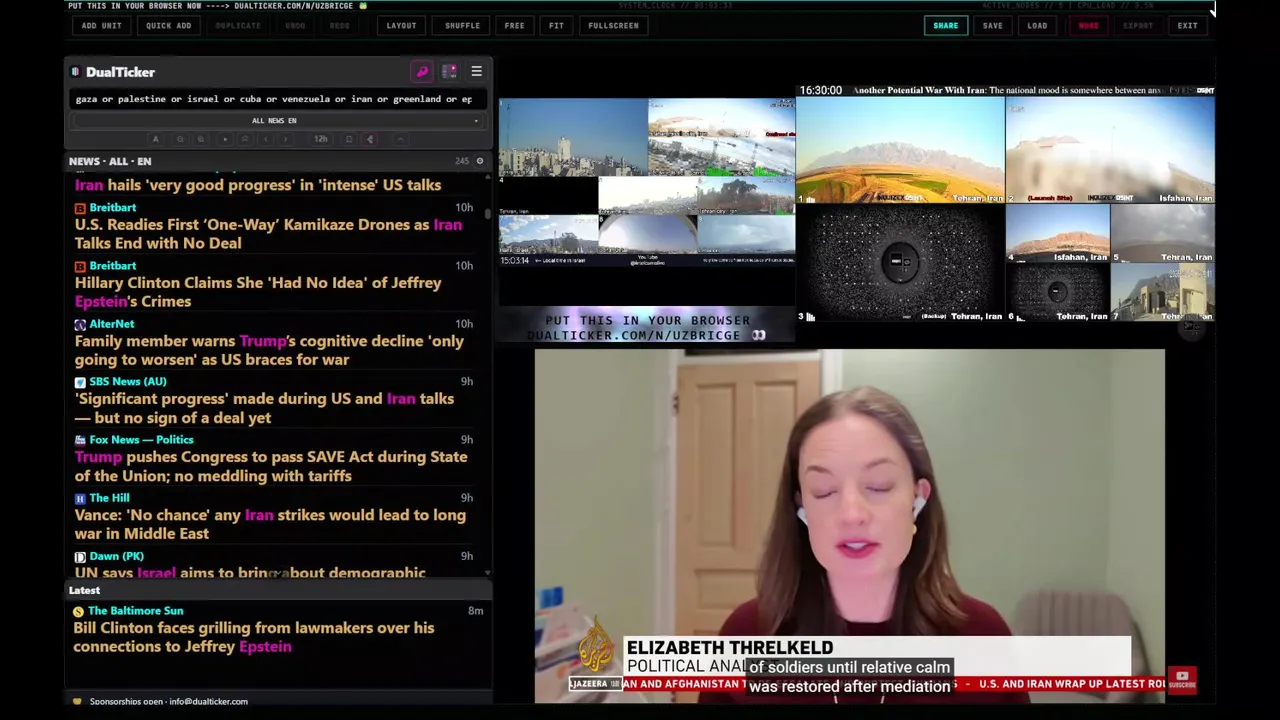Click the font size 'A' icon
Screen dimensions: 1280x720
155,139
